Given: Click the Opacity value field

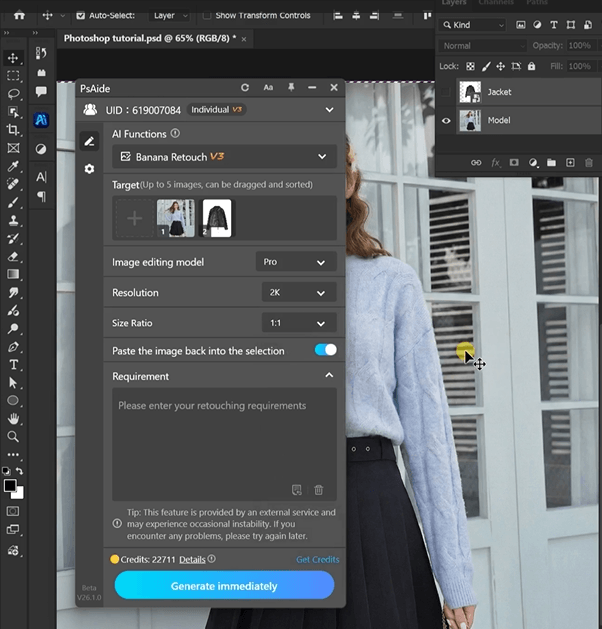Looking at the screenshot, I should tap(579, 45).
